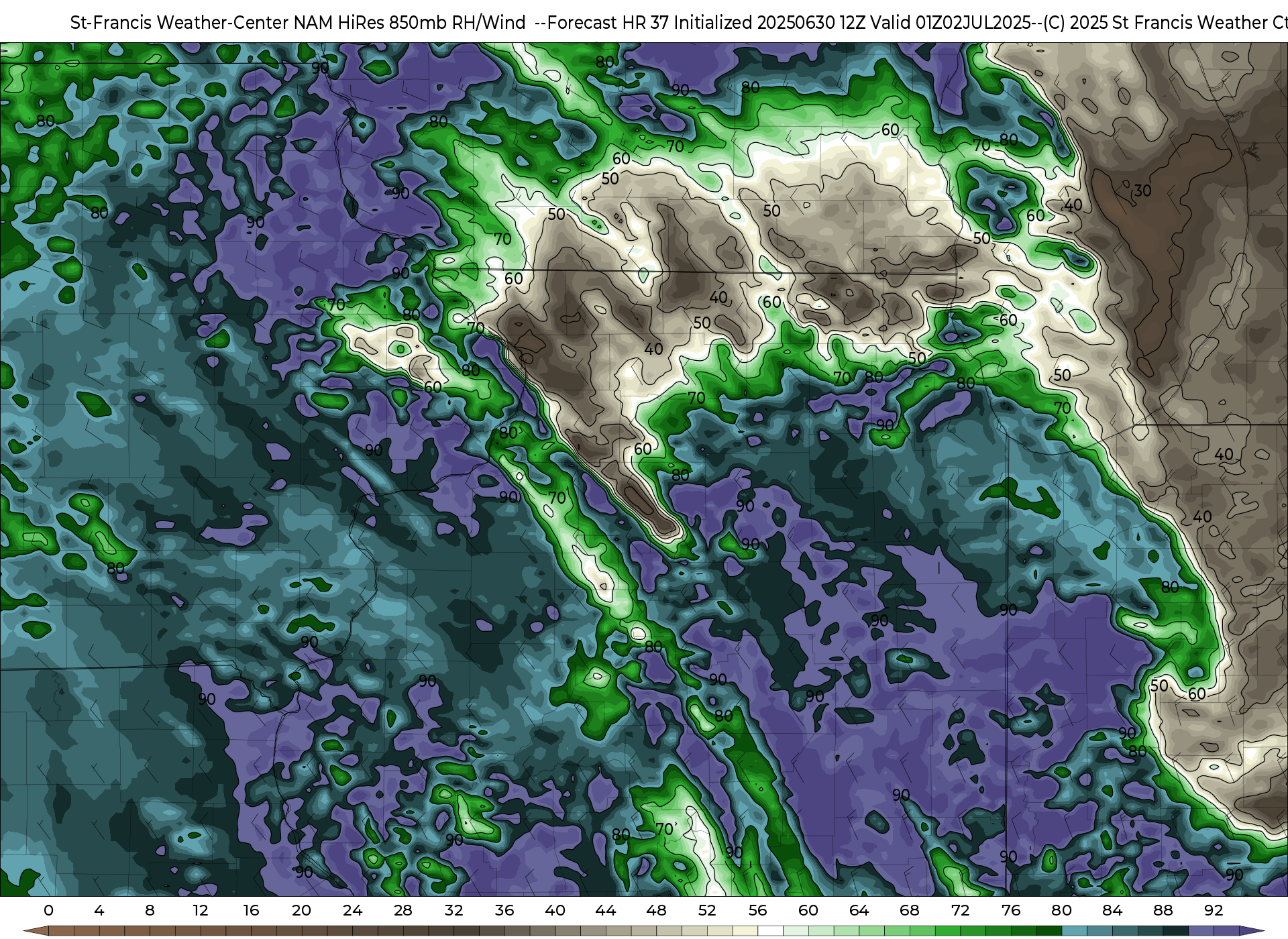Click the "64" color bar tick label
The height and width of the screenshot is (939, 1288).
click(859, 910)
